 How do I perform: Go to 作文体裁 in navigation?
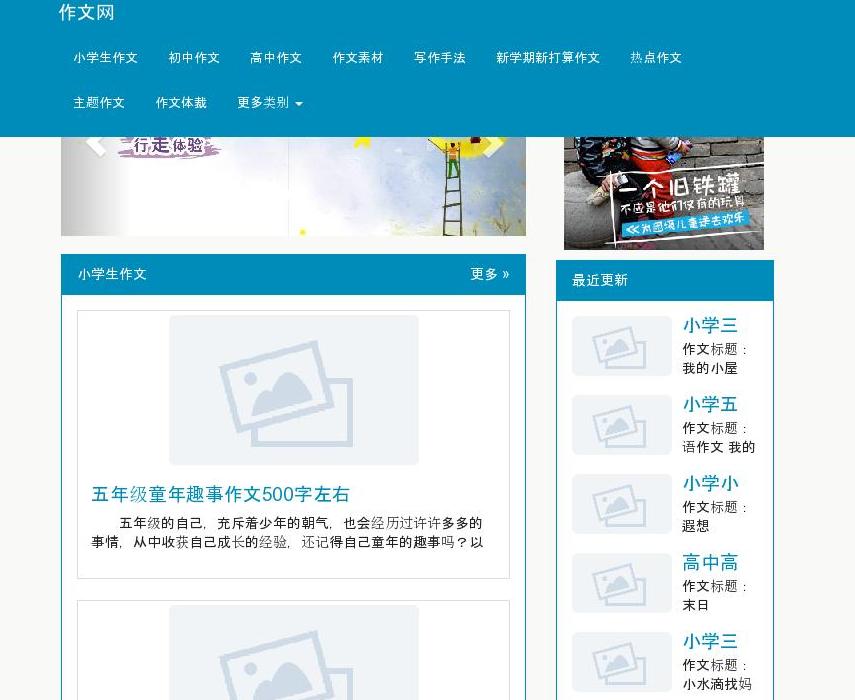(181, 102)
